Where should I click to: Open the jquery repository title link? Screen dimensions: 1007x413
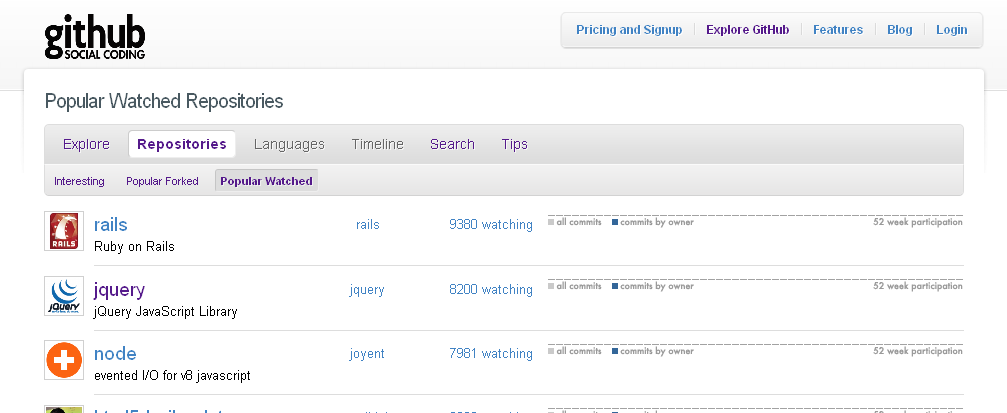coord(119,290)
